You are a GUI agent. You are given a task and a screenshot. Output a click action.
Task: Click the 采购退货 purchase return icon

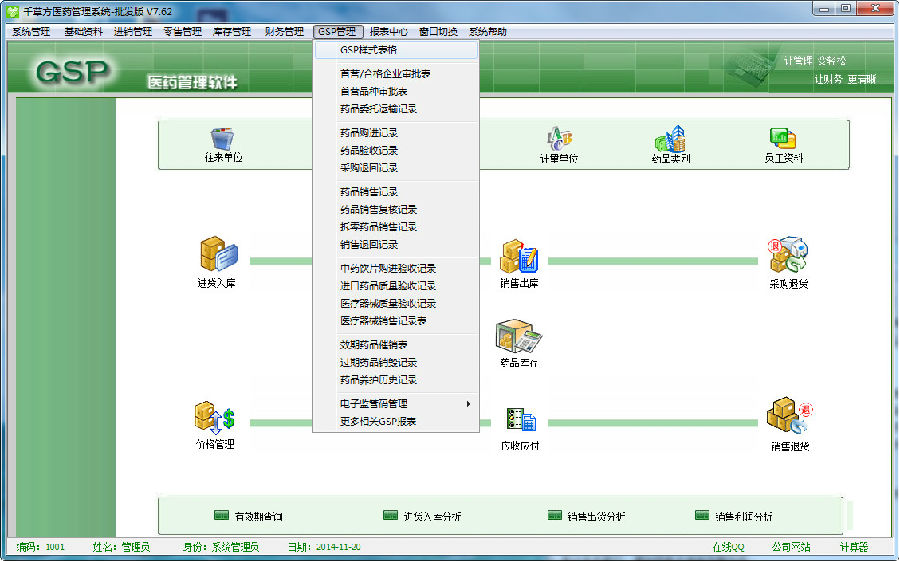788,258
